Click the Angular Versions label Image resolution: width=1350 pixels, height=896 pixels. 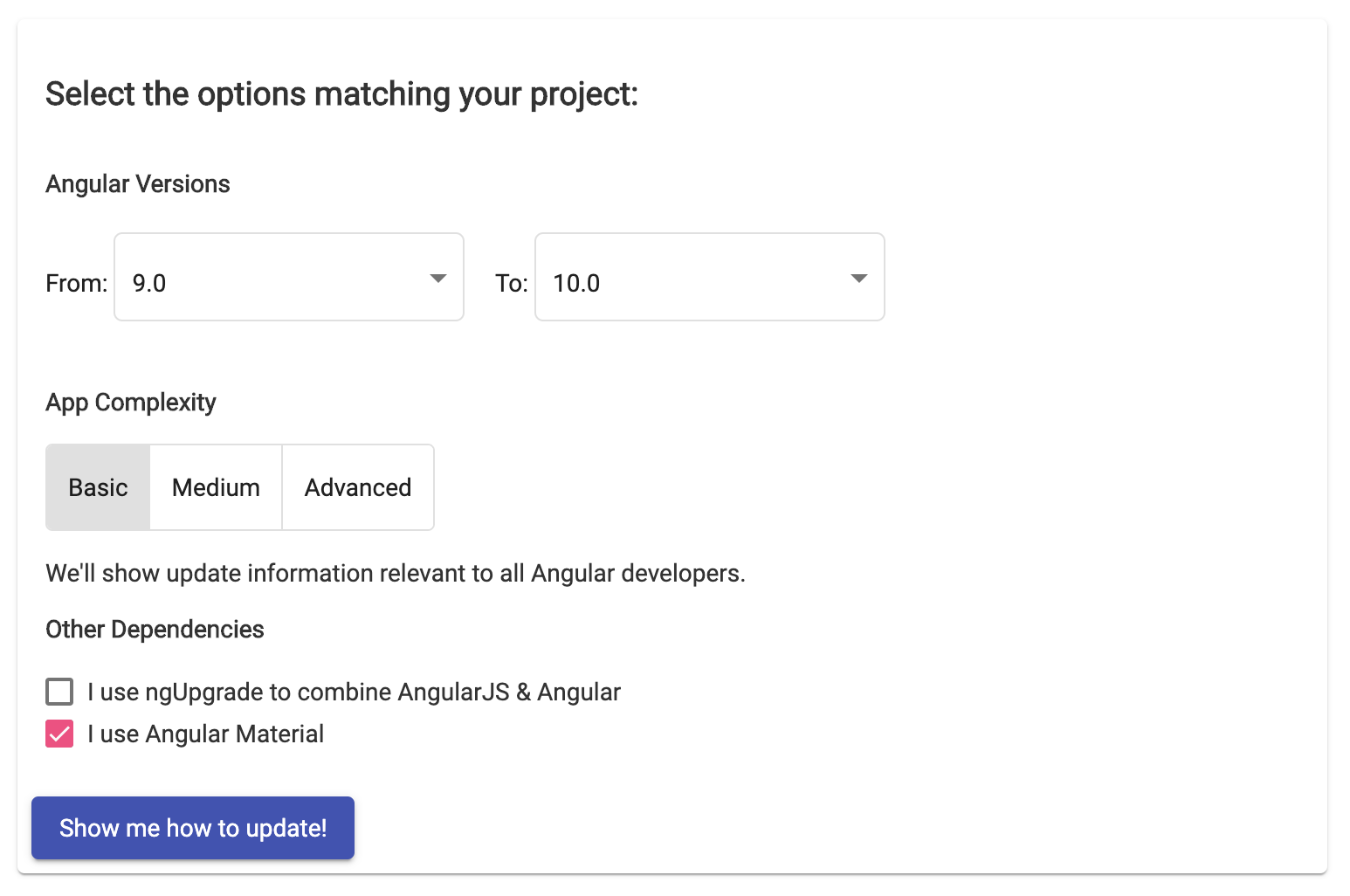point(137,183)
